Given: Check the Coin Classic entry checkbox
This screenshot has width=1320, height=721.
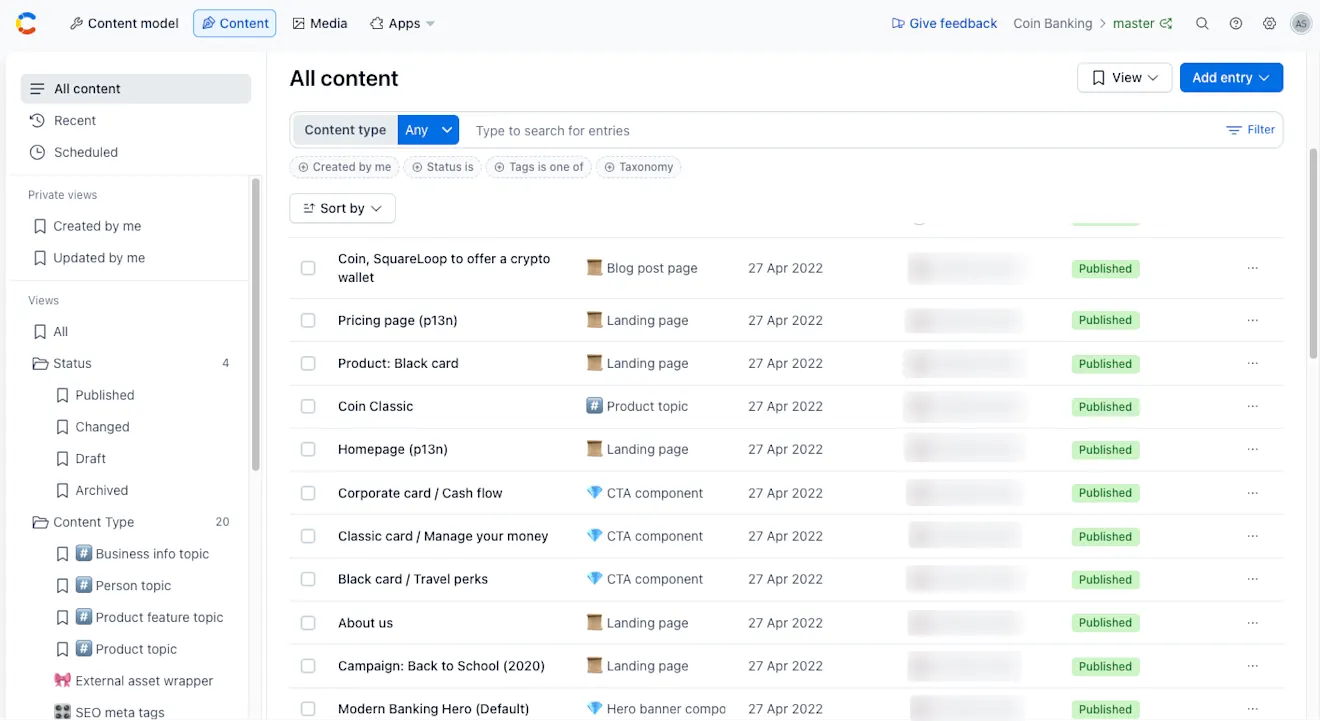Looking at the screenshot, I should tap(308, 406).
